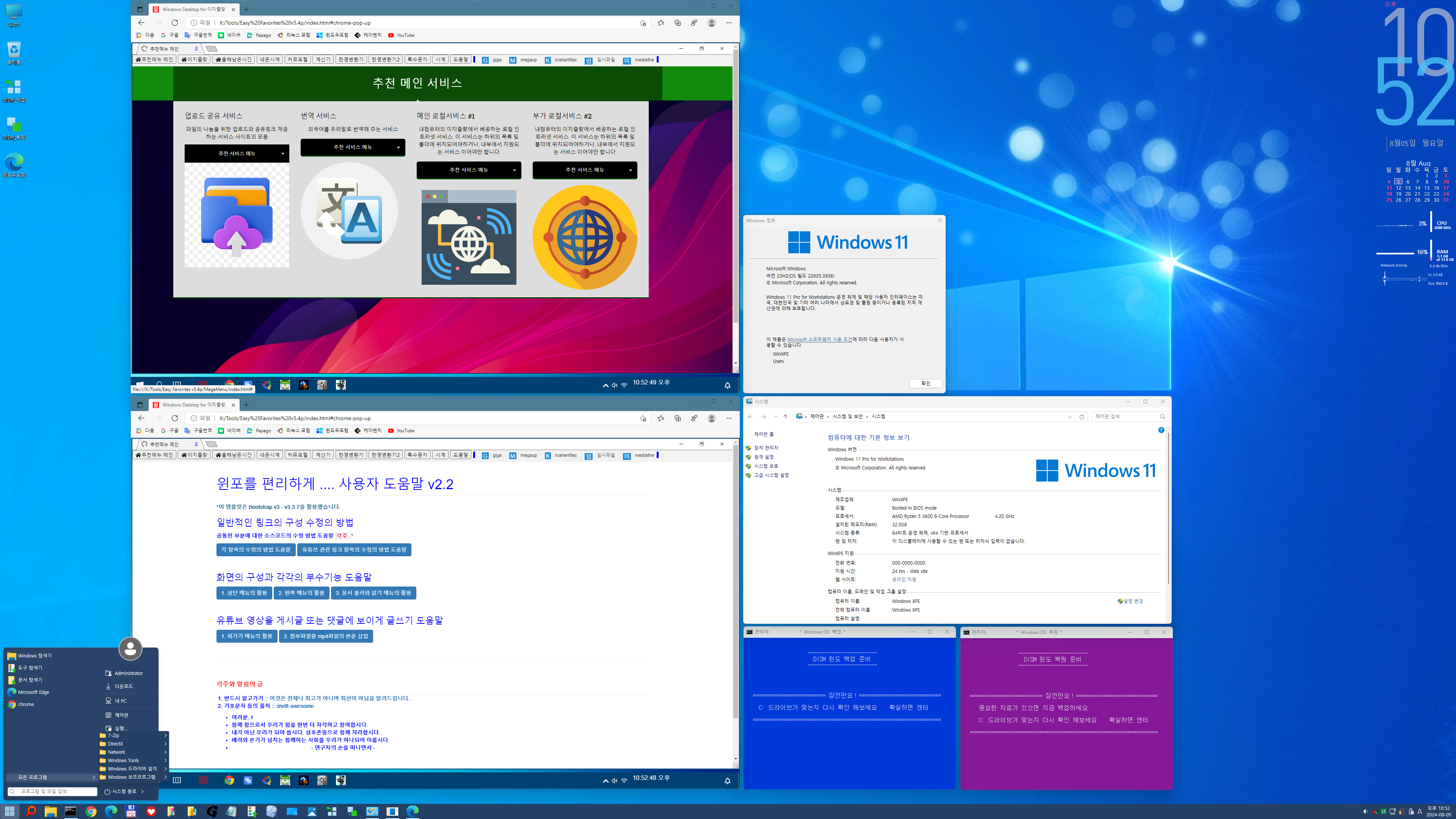Screen dimensions: 1456x819
Task: Expand the 7-Zip folder submenu
Action: coord(133,735)
